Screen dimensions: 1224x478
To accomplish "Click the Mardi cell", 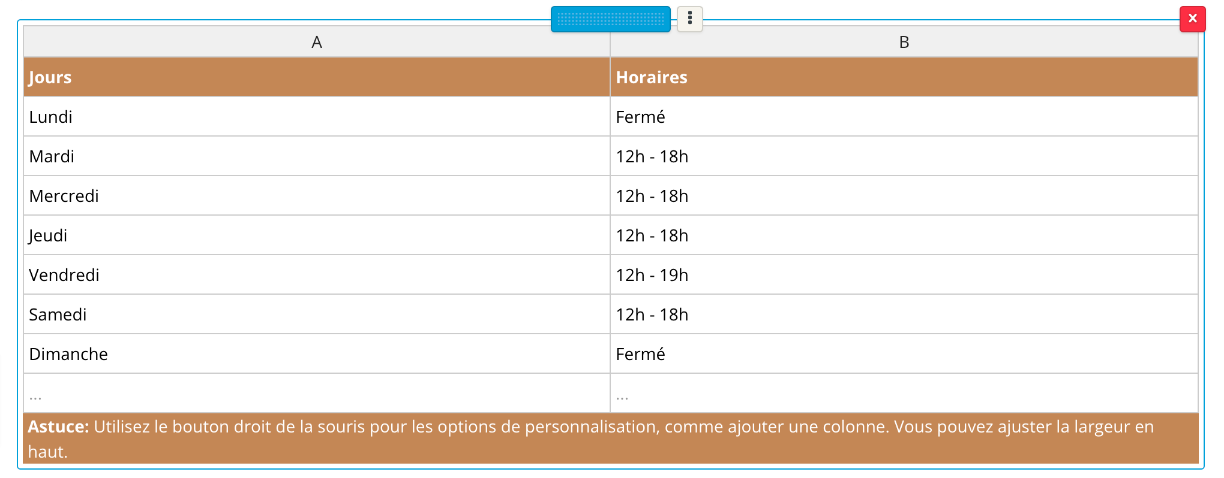I will click(317, 156).
